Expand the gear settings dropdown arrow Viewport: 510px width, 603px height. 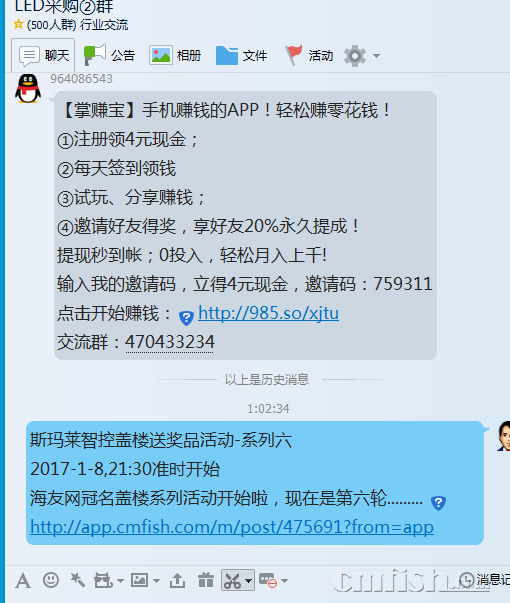pos(377,56)
